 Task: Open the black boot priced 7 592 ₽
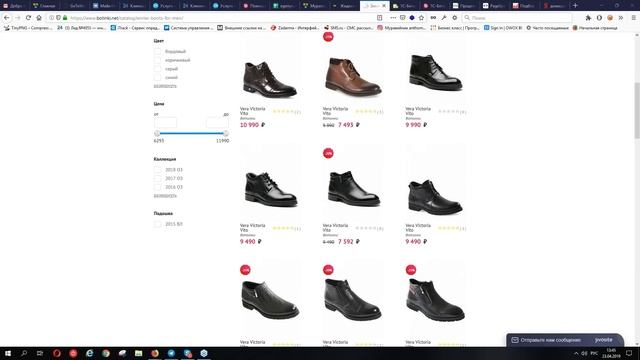353,188
